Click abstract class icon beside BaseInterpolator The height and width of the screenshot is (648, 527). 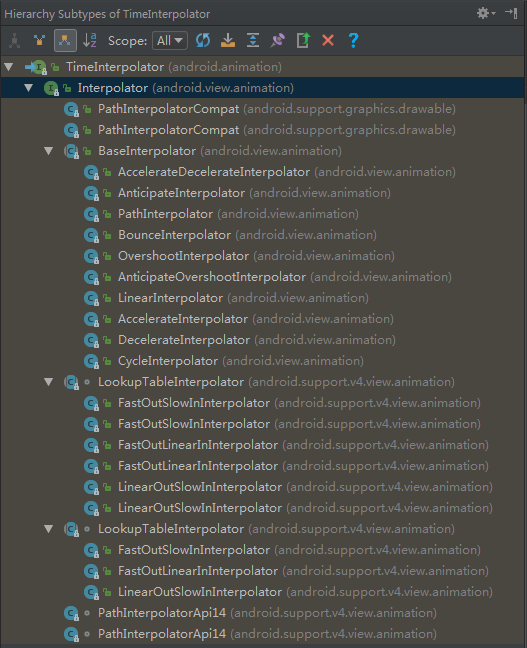(72, 151)
